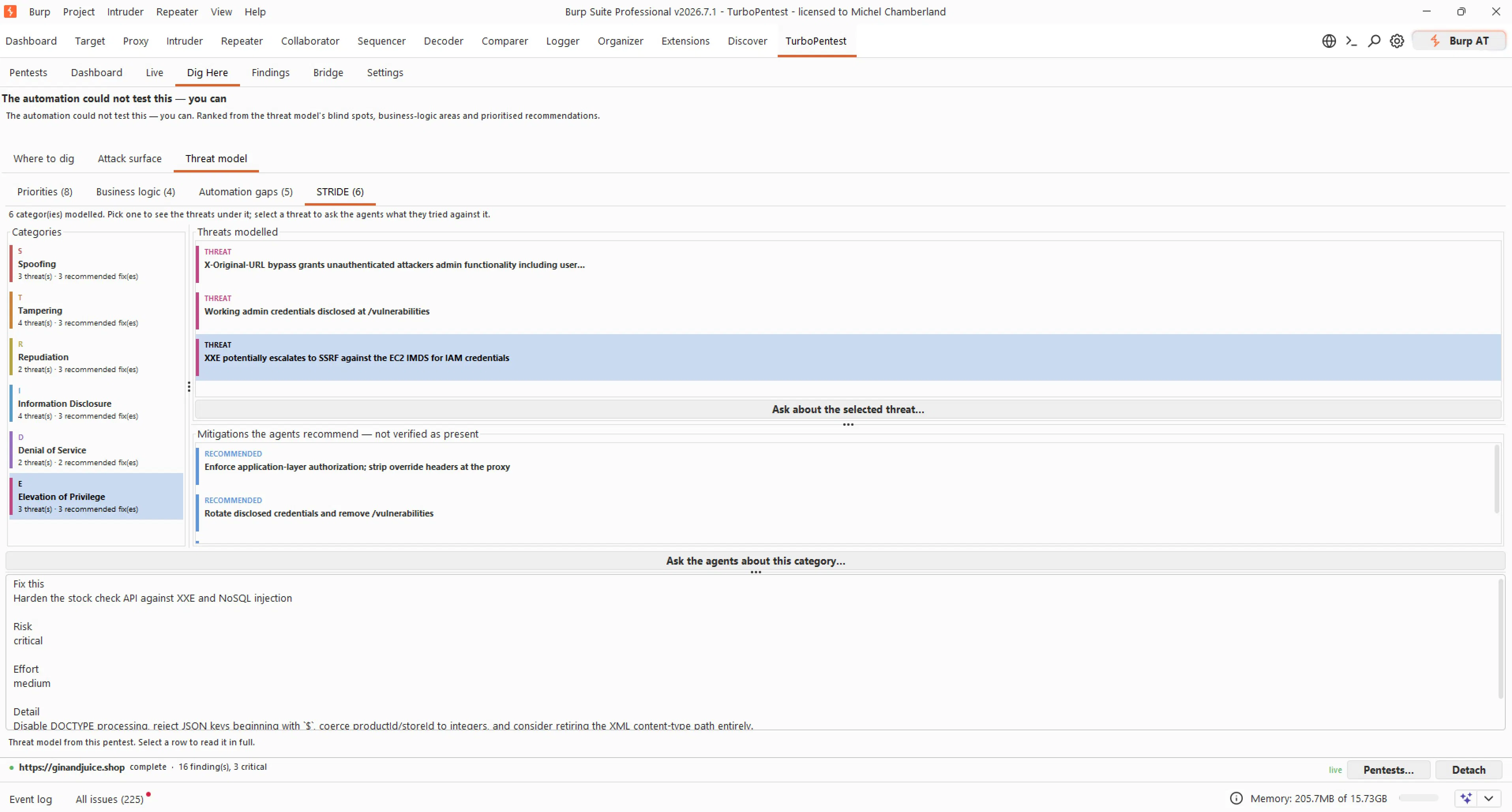Click the detail pane scrollbar

(x=1501, y=638)
